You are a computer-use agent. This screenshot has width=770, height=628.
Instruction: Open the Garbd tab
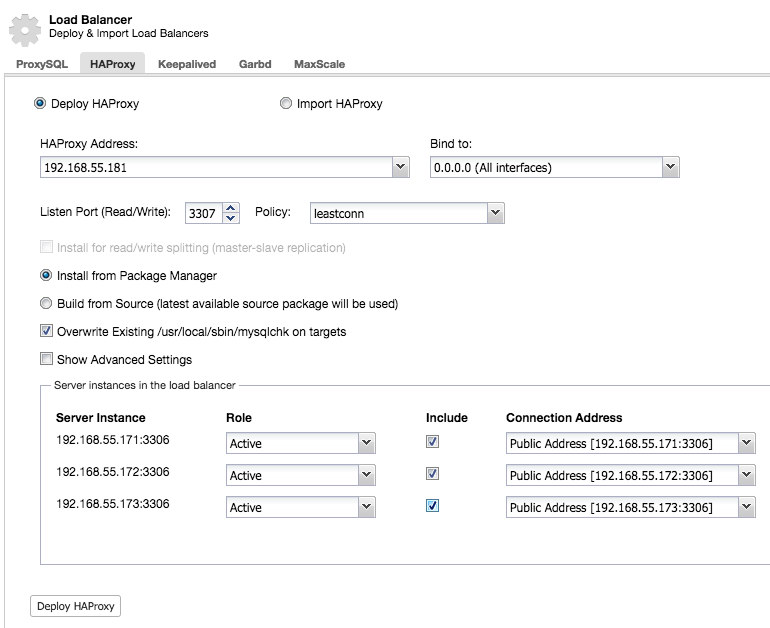[x=255, y=64]
